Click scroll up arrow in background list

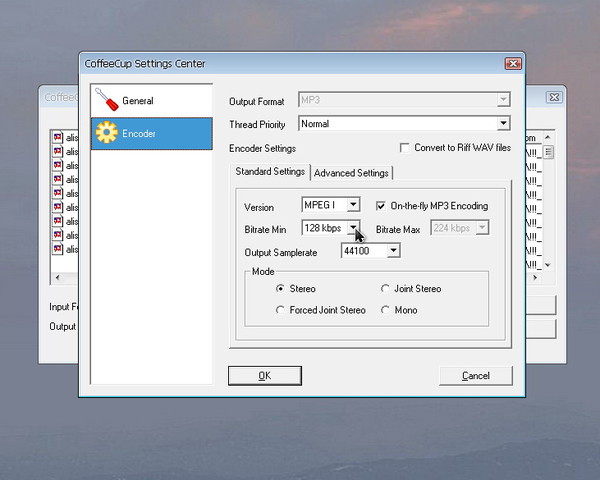click(548, 137)
